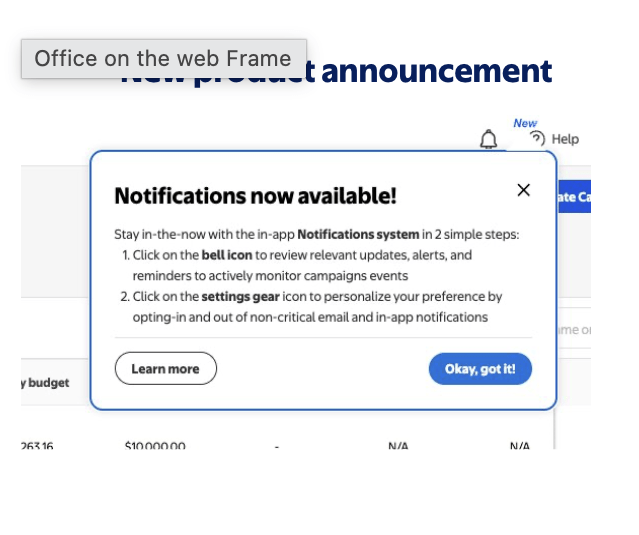Click the $10,000.00 table cell
The width and height of the screenshot is (639, 535).
155,446
